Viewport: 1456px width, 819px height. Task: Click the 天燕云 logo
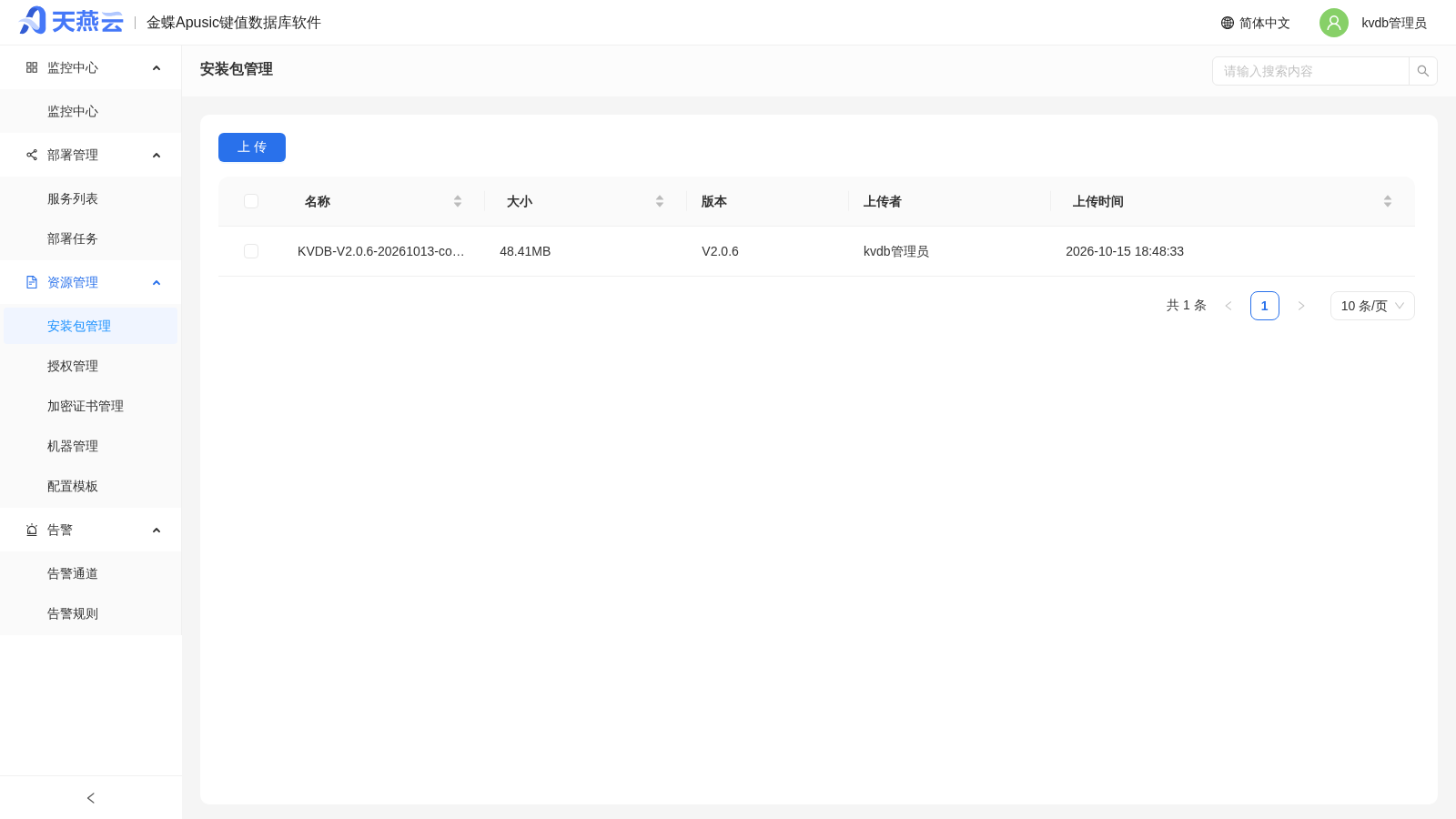point(71,21)
